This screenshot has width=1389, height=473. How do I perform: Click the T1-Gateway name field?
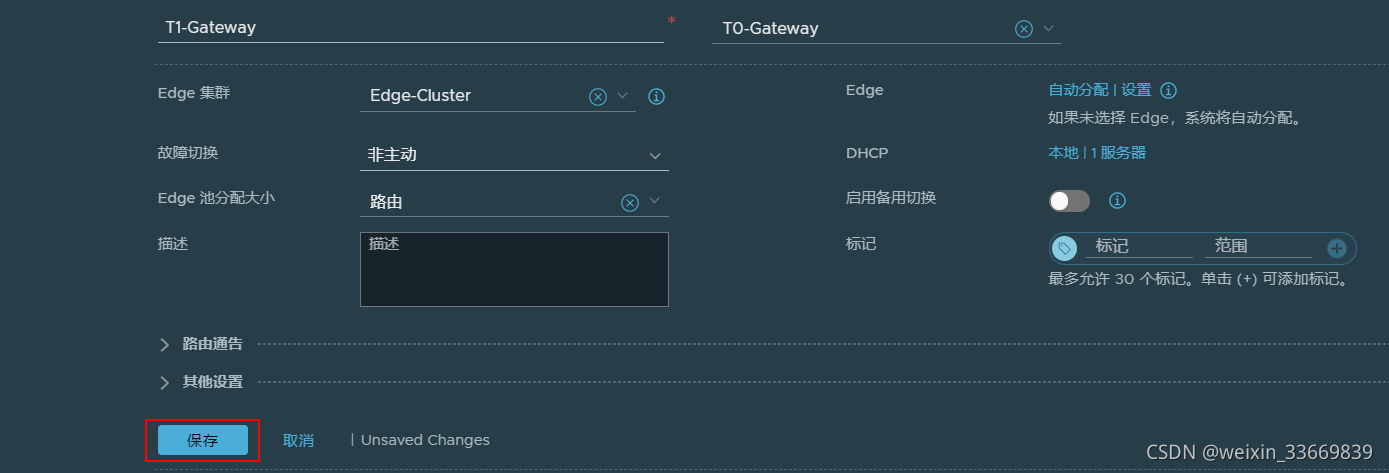tap(410, 28)
